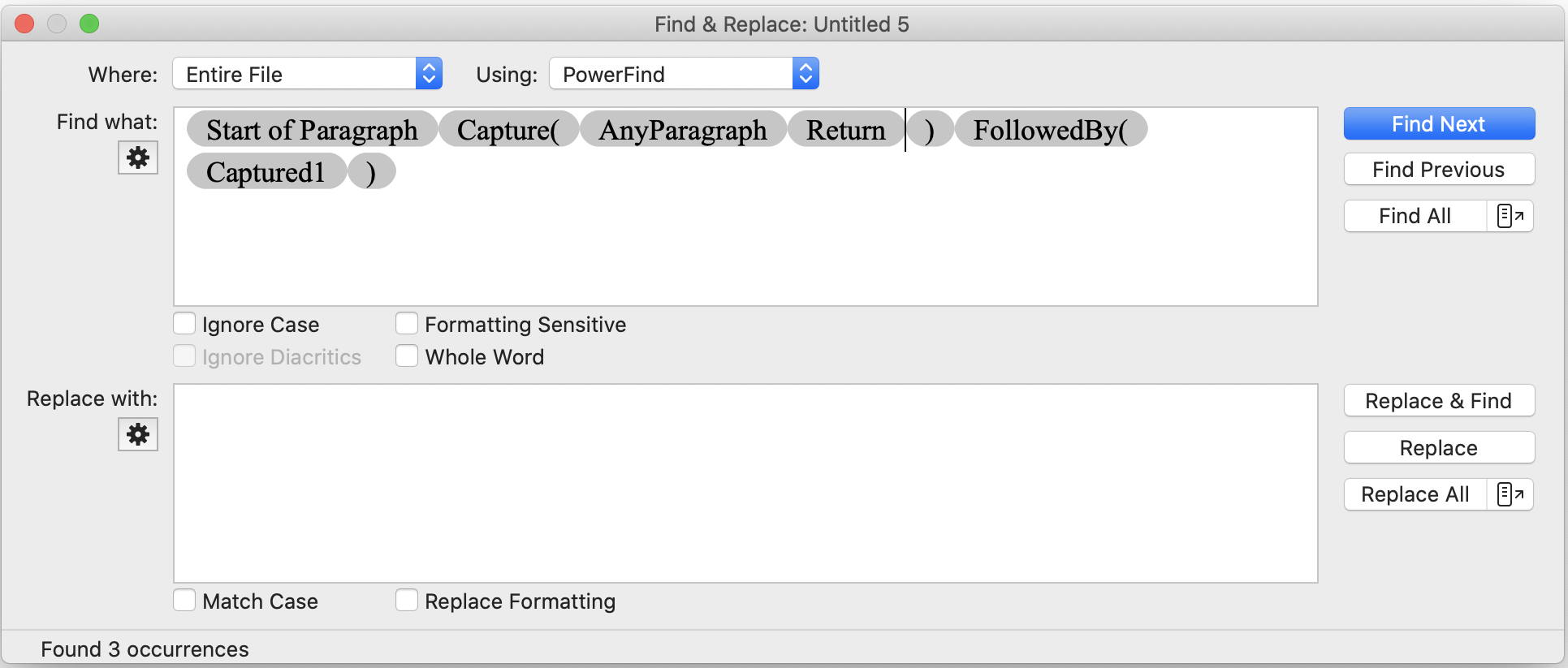
Task: Select the Capture( token
Action: [508, 129]
